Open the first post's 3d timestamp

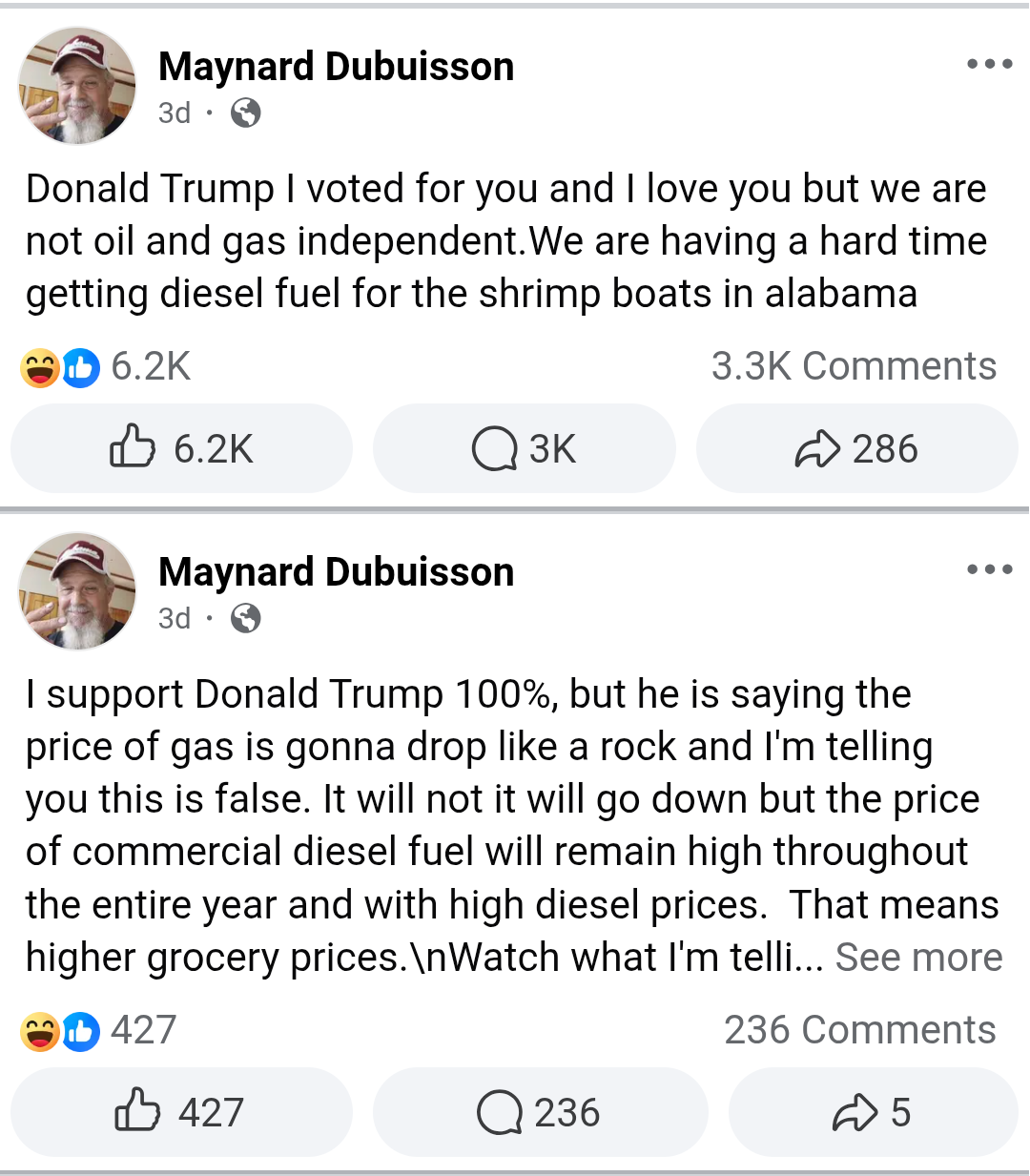[x=175, y=113]
